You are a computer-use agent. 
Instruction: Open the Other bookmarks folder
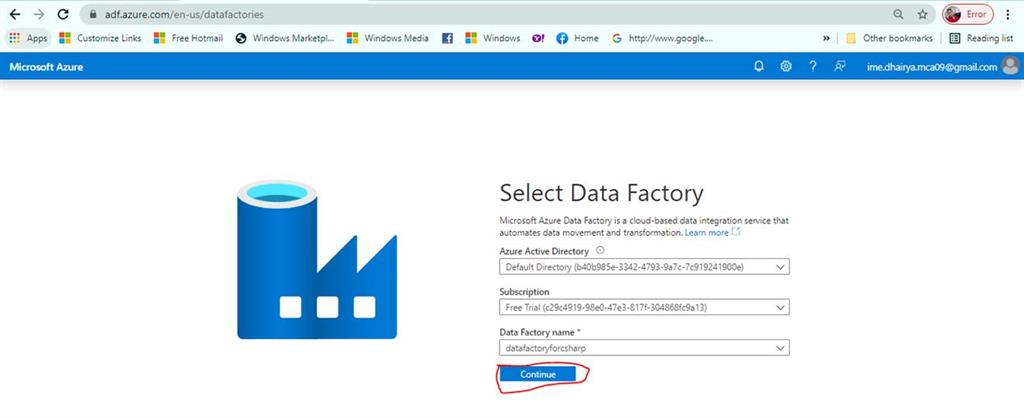(x=889, y=38)
